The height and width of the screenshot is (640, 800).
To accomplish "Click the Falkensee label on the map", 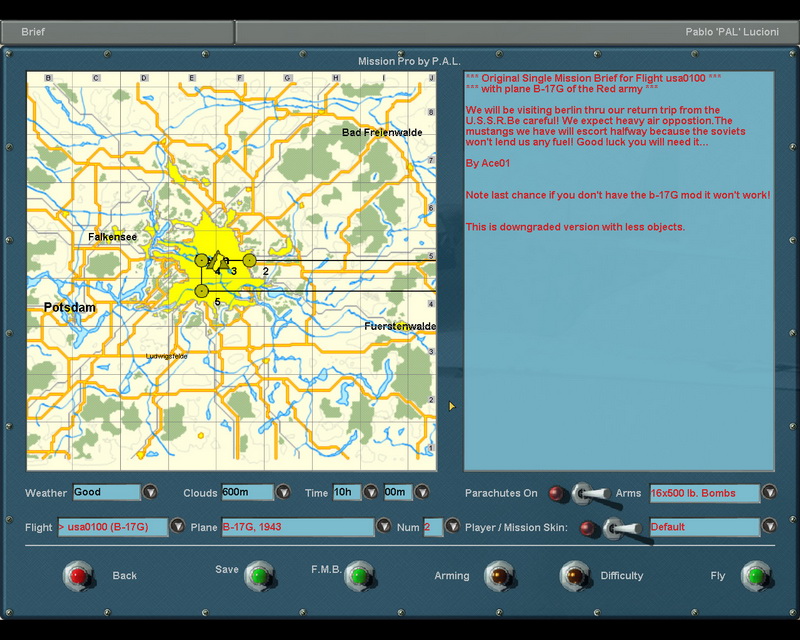I will pyautogui.click(x=112, y=237).
